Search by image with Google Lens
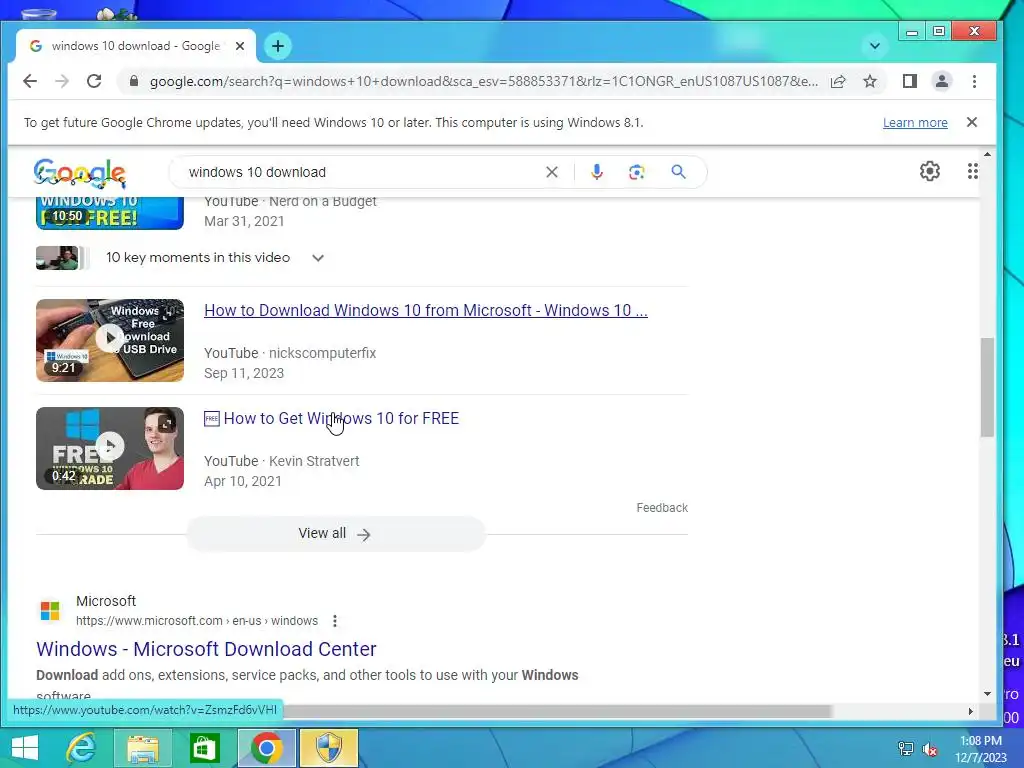Image resolution: width=1024 pixels, height=768 pixels. coord(637,172)
